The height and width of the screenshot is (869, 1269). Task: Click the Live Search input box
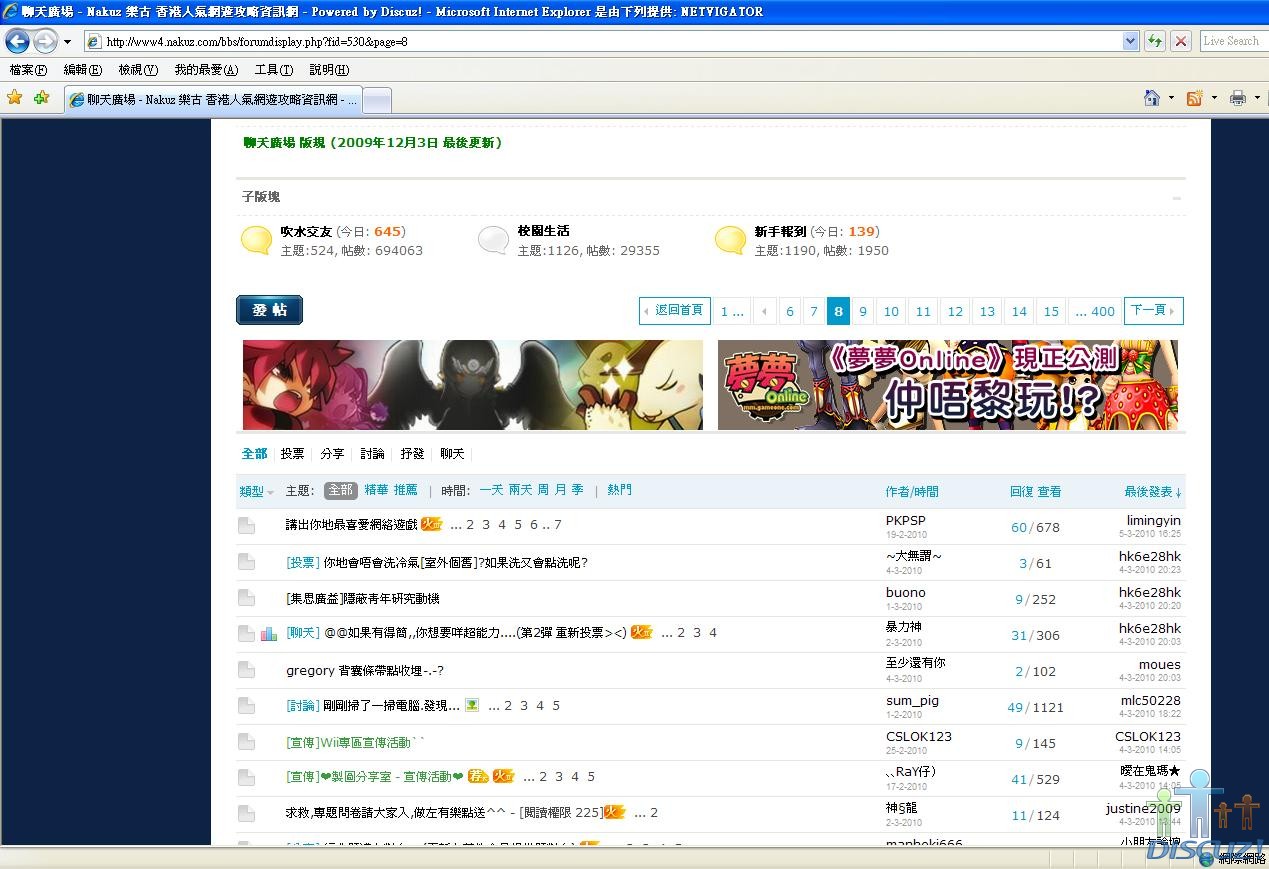1230,41
